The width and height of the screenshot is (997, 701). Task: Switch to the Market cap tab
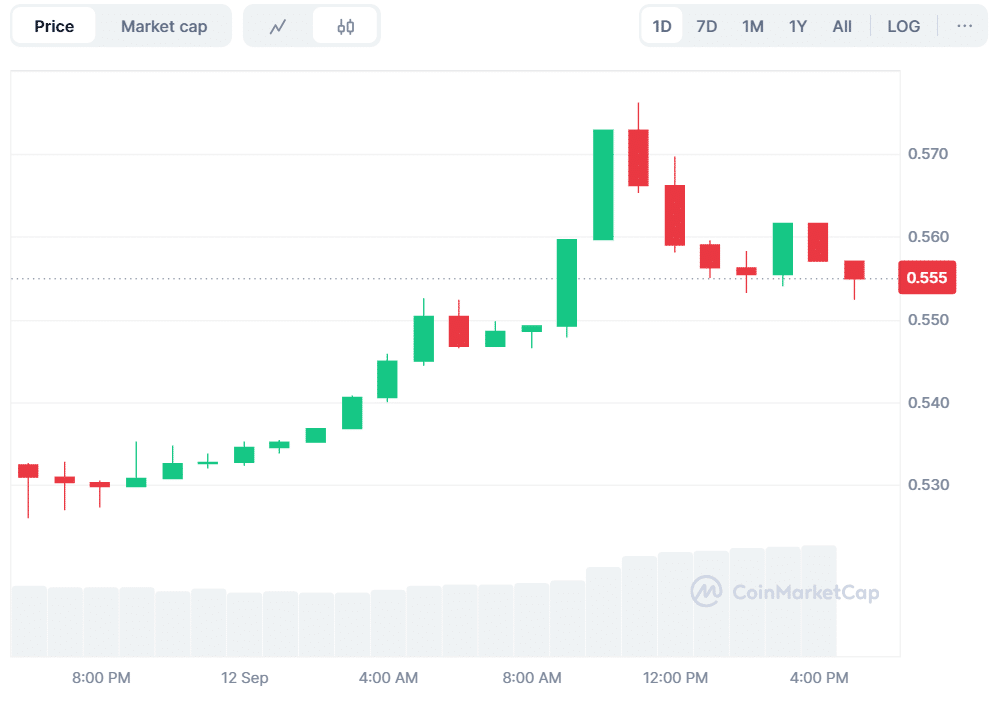[164, 26]
